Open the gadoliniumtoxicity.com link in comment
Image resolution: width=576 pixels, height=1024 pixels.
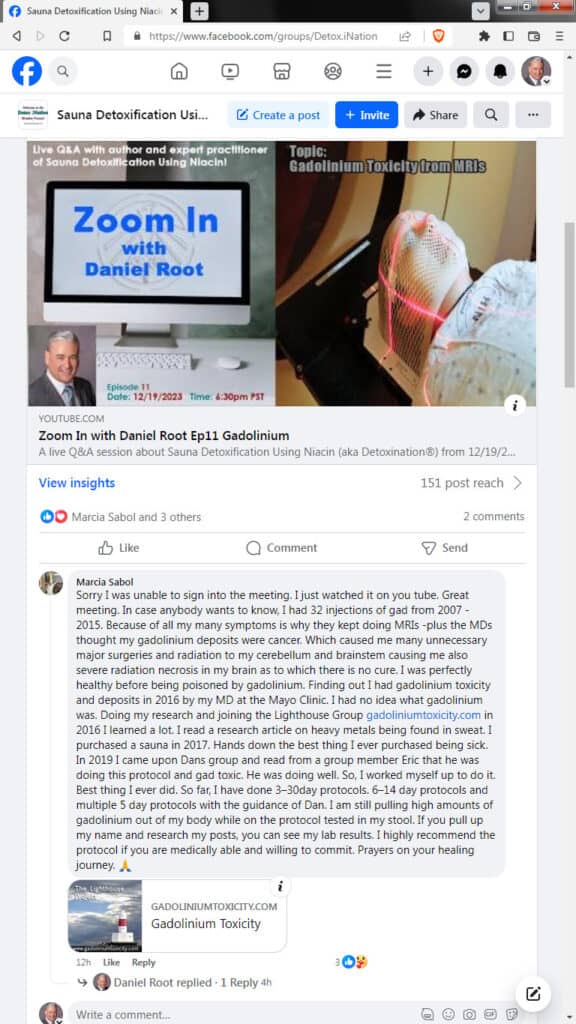click(x=423, y=714)
